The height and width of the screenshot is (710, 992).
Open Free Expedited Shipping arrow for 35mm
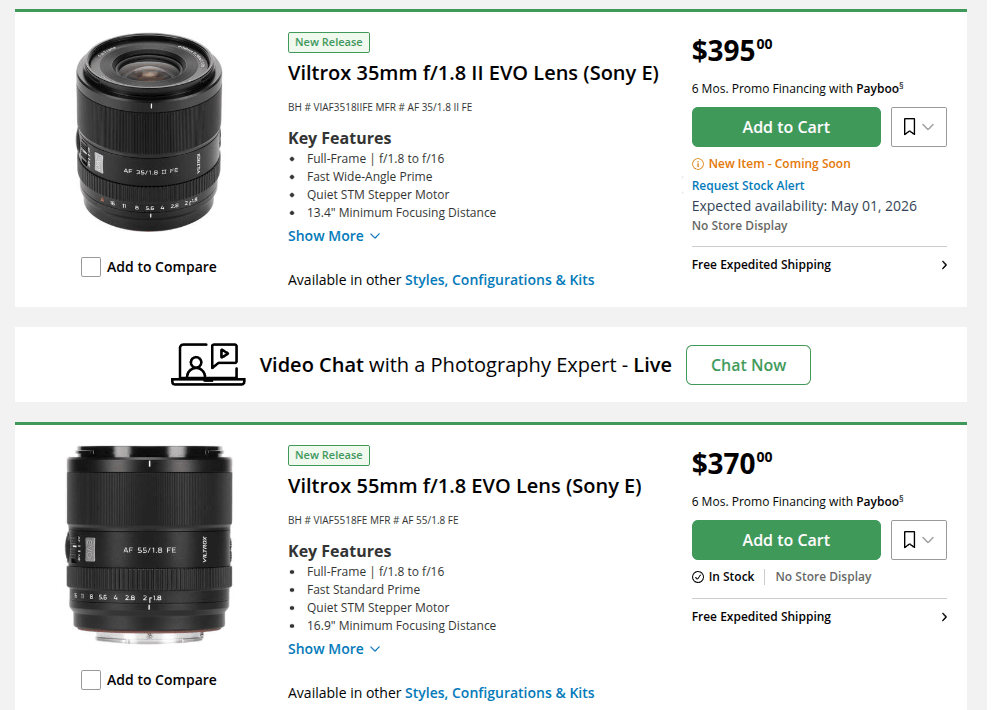point(944,265)
